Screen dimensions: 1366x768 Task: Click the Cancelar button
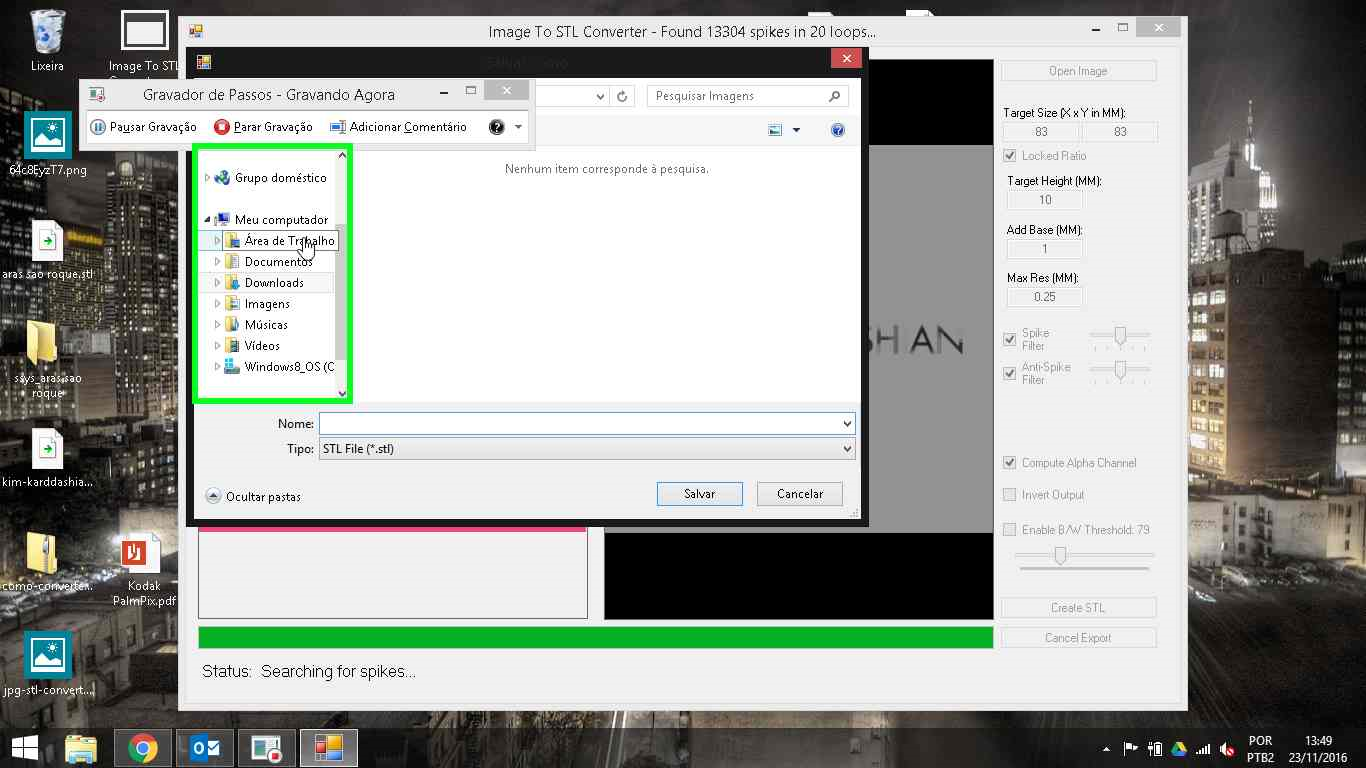click(800, 494)
